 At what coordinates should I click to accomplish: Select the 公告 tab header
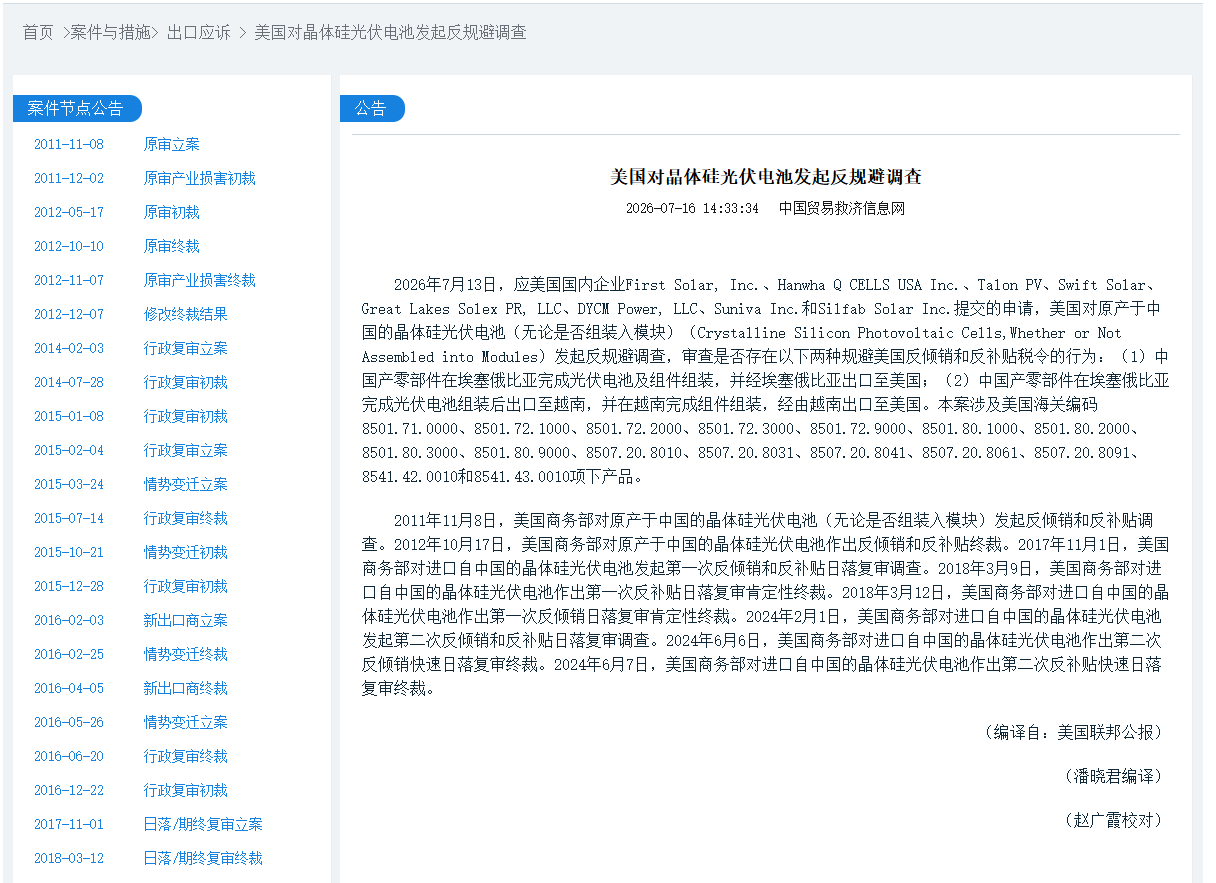point(371,108)
